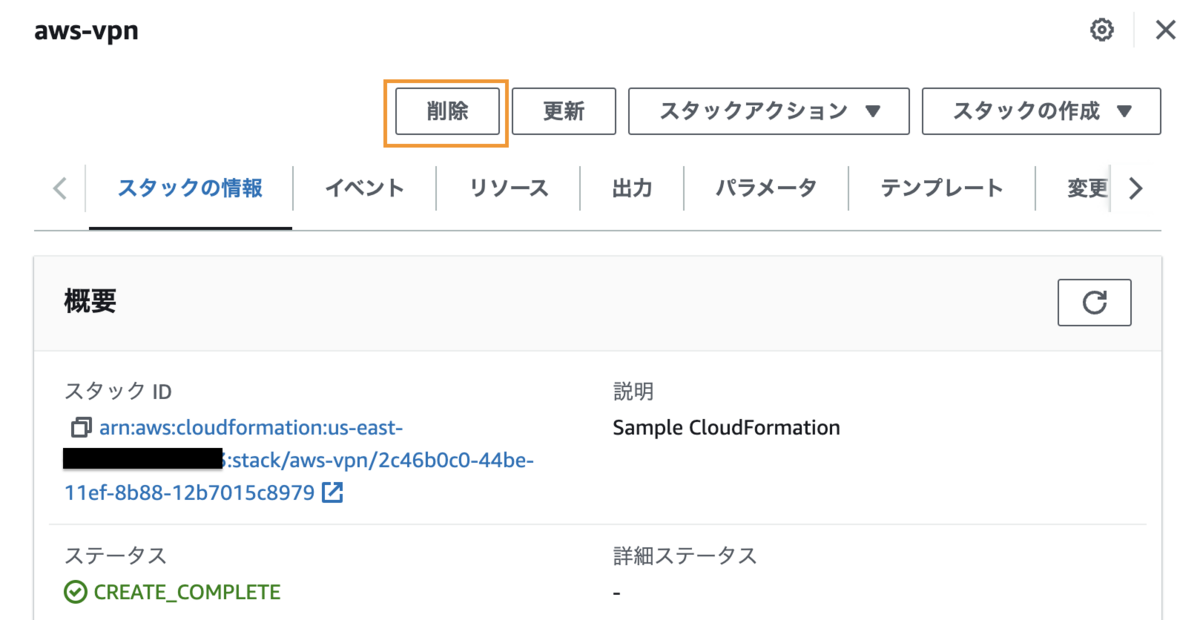
Task: Click the refresh icon in the 概要 section
Action: coord(1094,302)
